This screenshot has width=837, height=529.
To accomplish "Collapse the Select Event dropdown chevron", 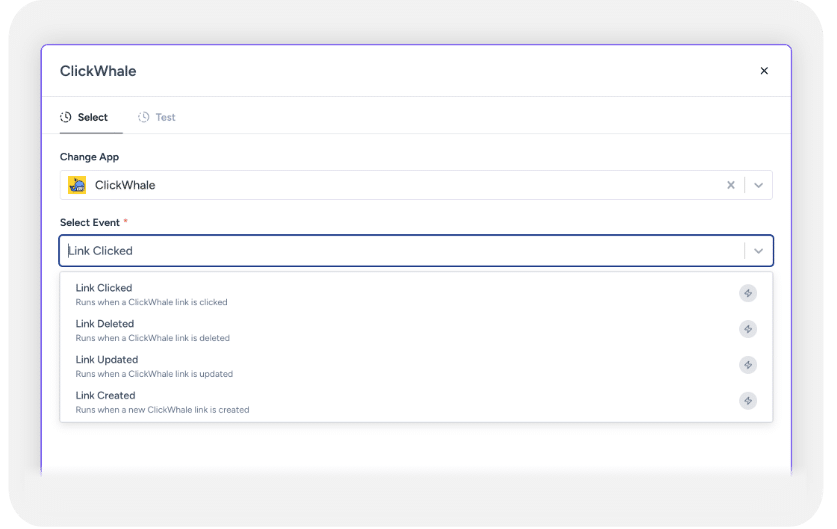I will [759, 251].
